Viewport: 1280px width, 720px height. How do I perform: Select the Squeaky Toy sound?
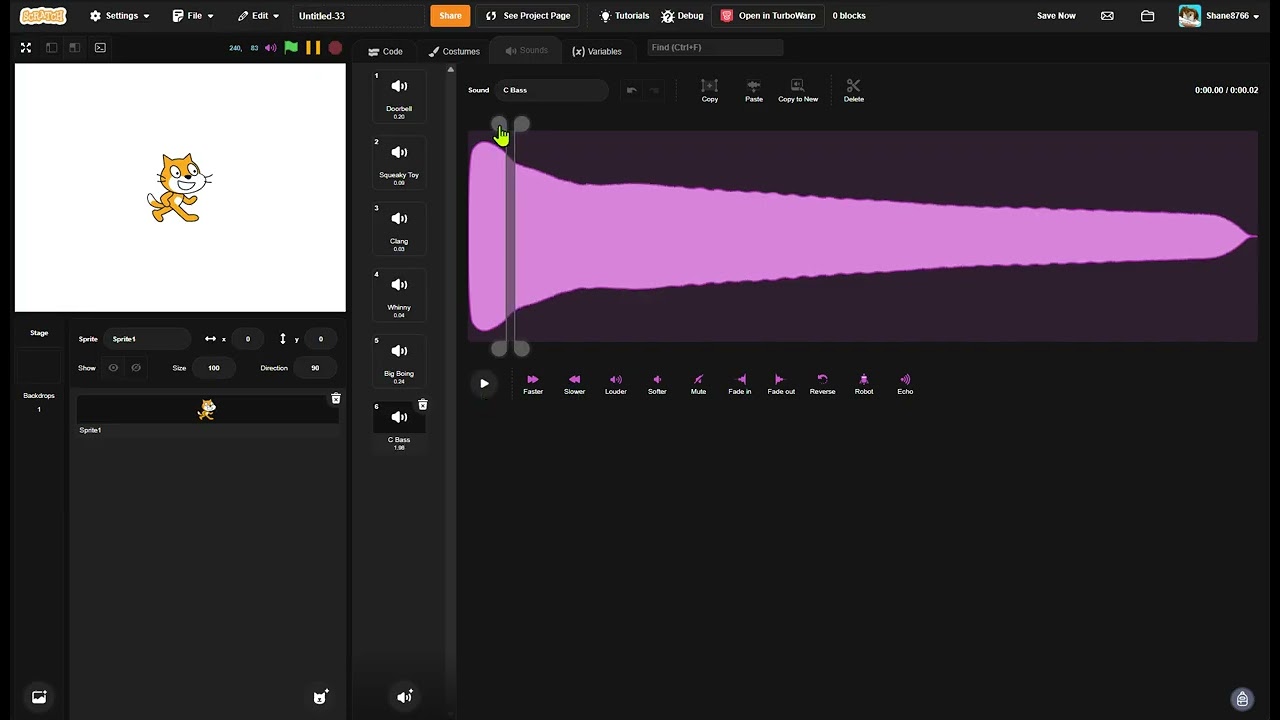(399, 163)
